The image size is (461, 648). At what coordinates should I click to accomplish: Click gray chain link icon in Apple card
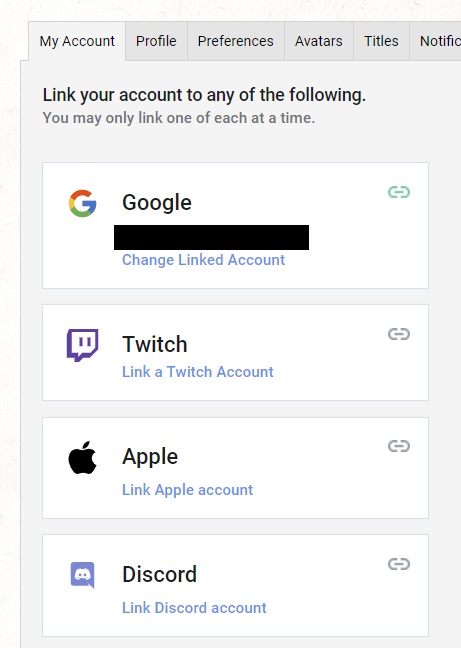(x=399, y=446)
